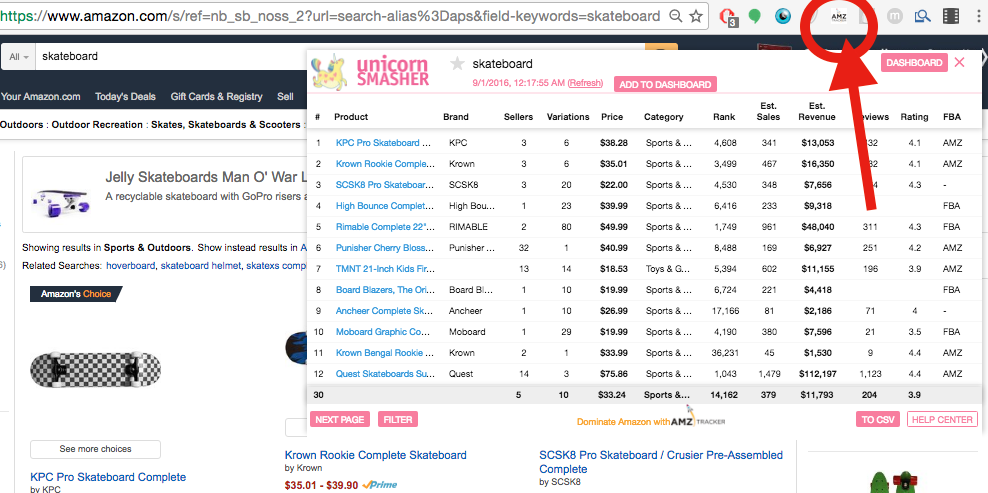
Task: Click Gift Cards & Registry in Amazon nav
Action: point(216,96)
